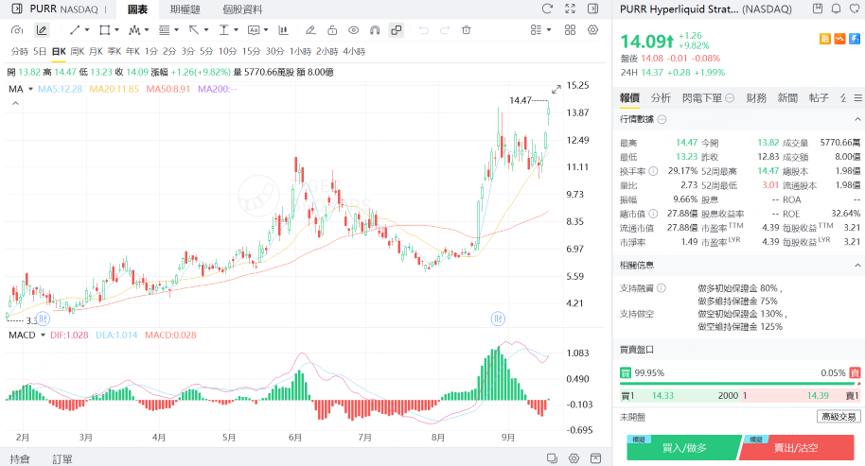Open the 分析 tab in quote panel
The height and width of the screenshot is (466, 865).
click(x=660, y=98)
